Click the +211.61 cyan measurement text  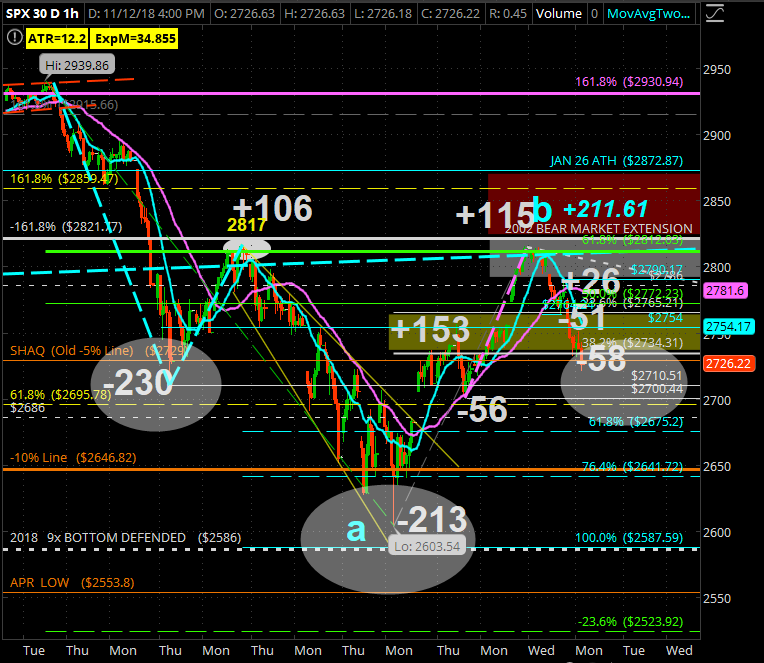click(x=606, y=210)
